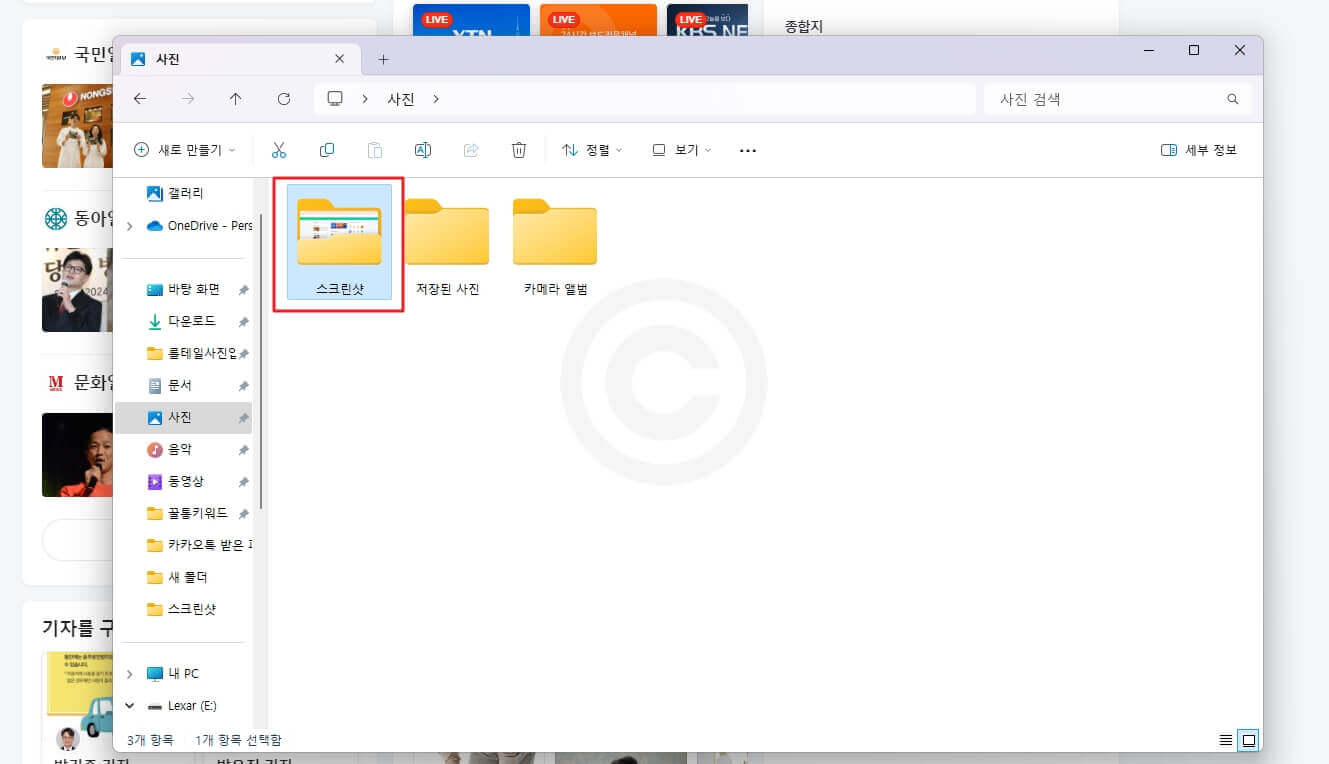Expand the 새로 만들기 dropdown

(x=185, y=149)
